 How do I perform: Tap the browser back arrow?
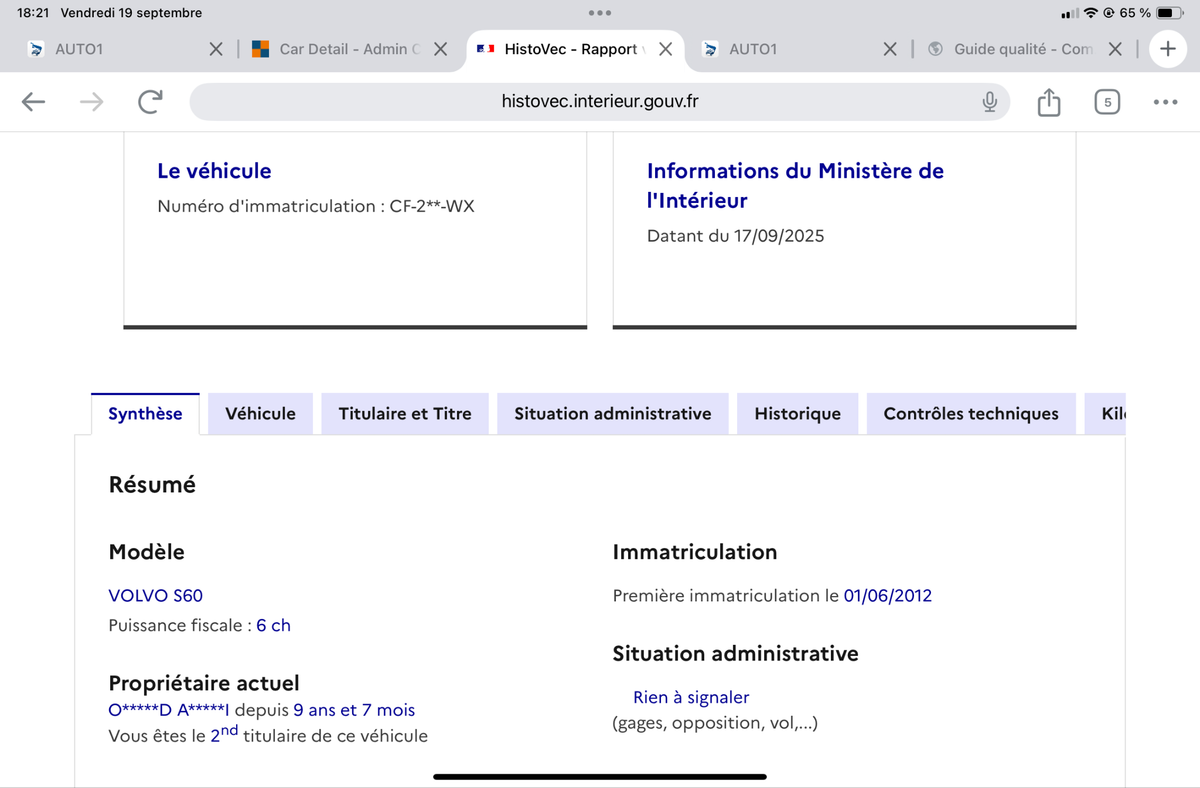click(x=33, y=102)
